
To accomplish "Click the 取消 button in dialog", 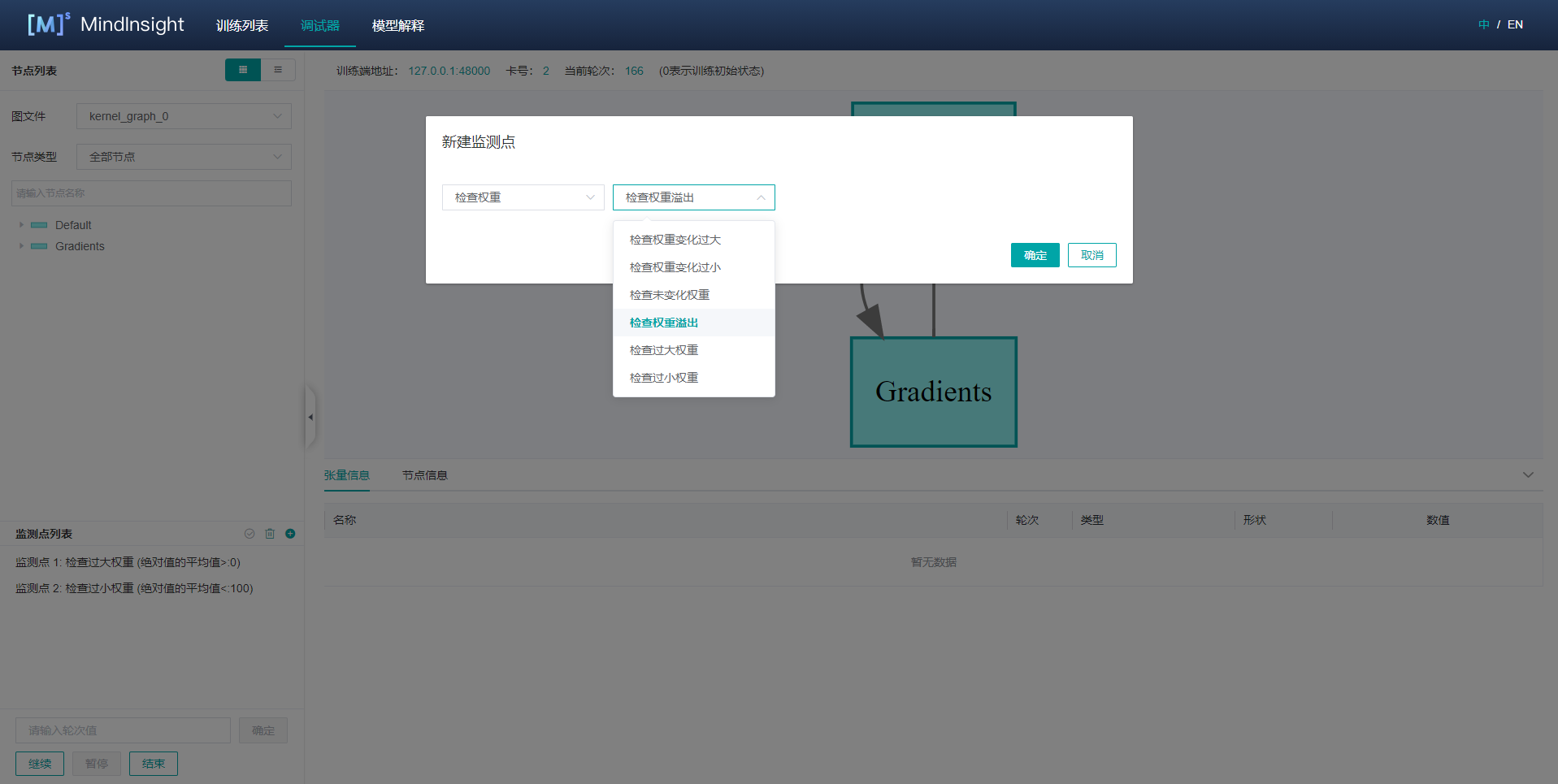I will [1091, 255].
